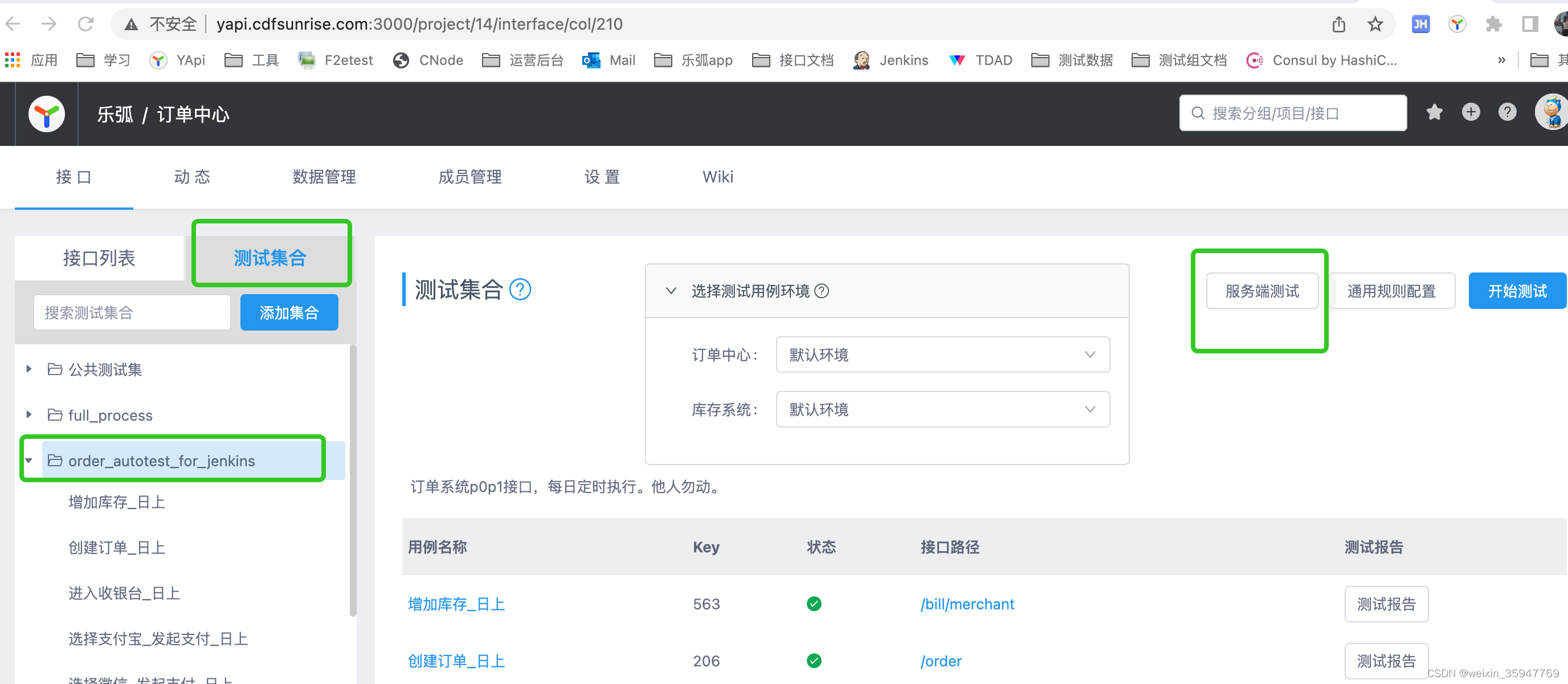Open the help question mark in header
Screen dimensions: 1568x684
[x=1507, y=112]
